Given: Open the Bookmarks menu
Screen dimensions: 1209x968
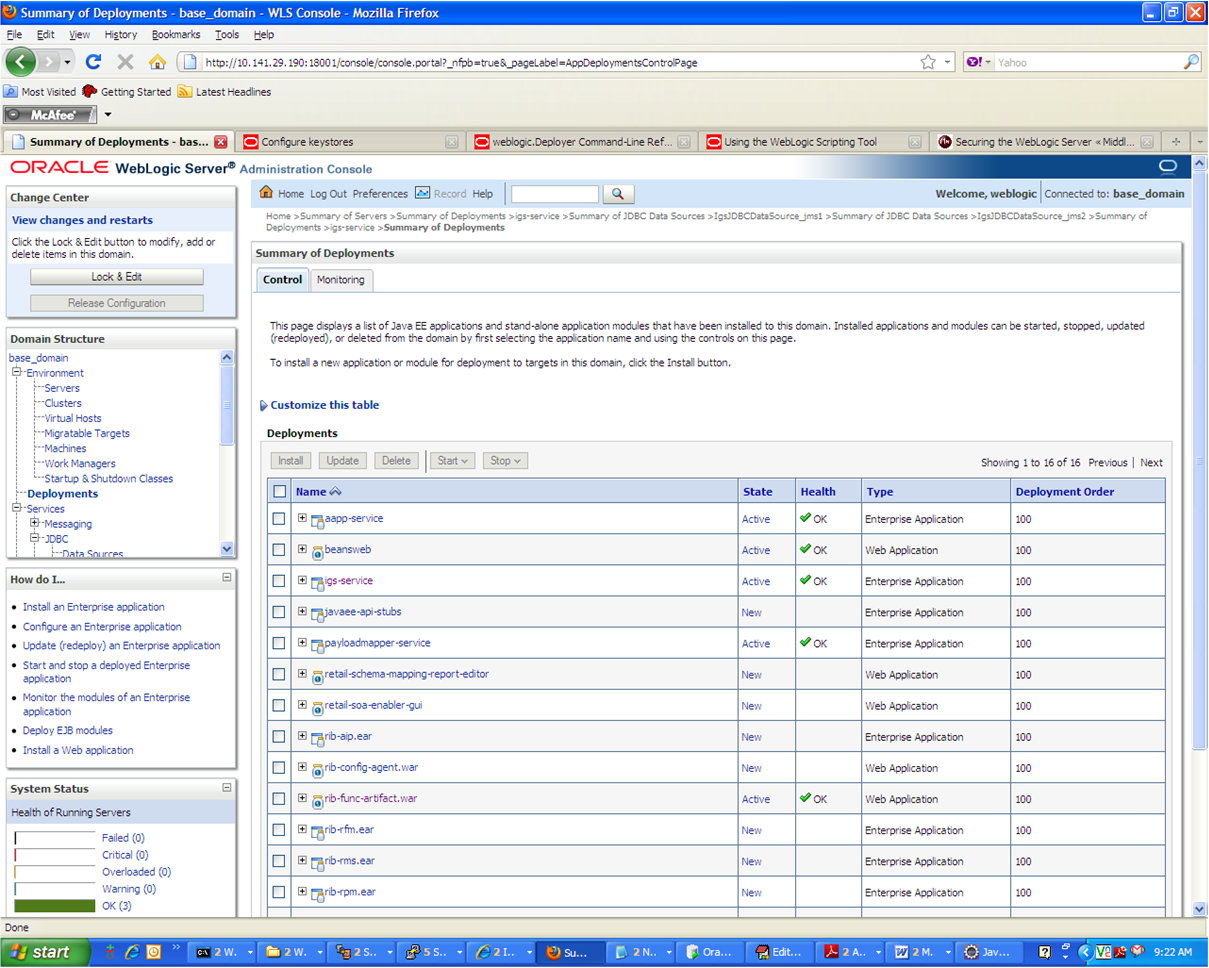Looking at the screenshot, I should 175,34.
